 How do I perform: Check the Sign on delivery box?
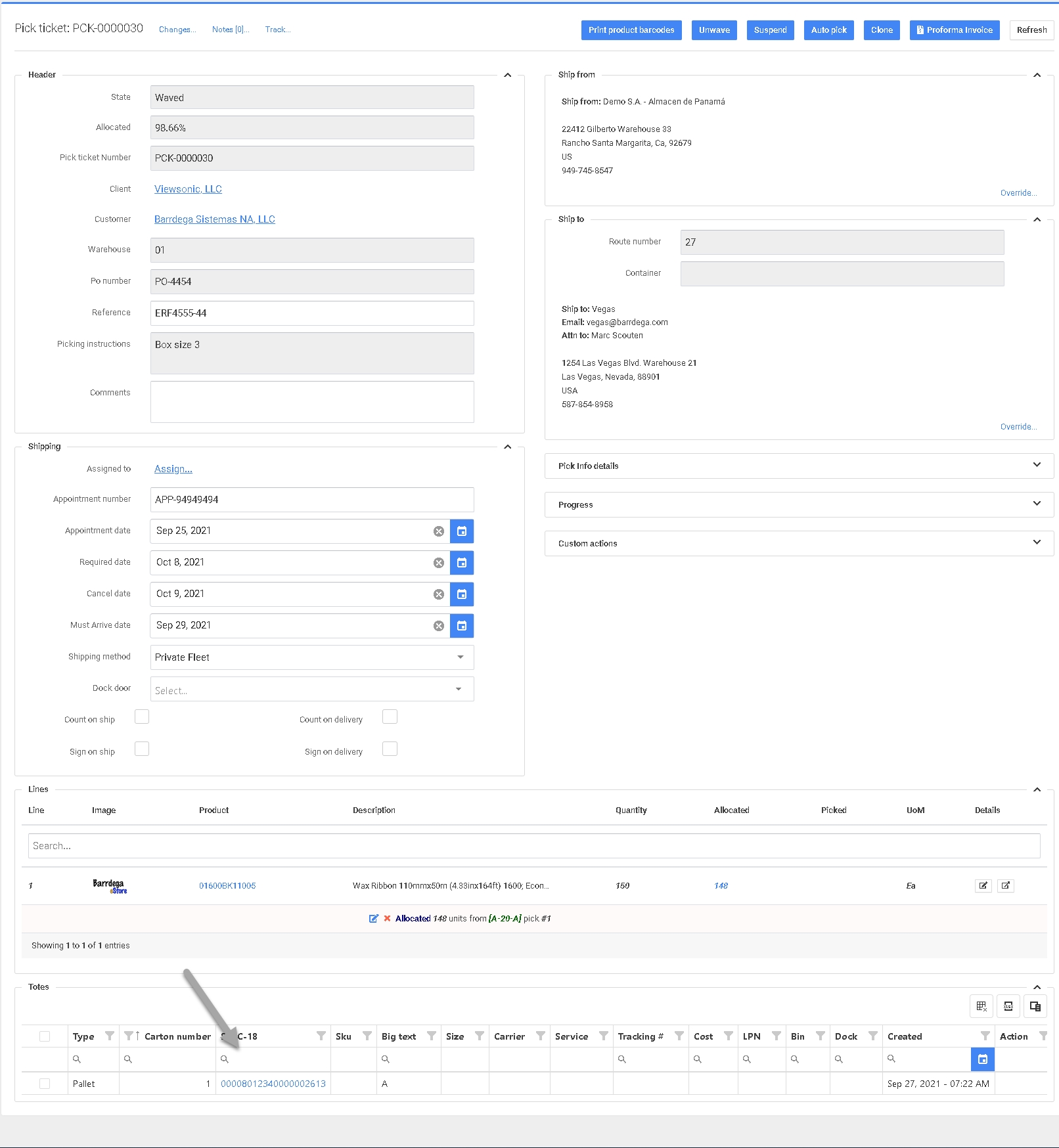(390, 749)
